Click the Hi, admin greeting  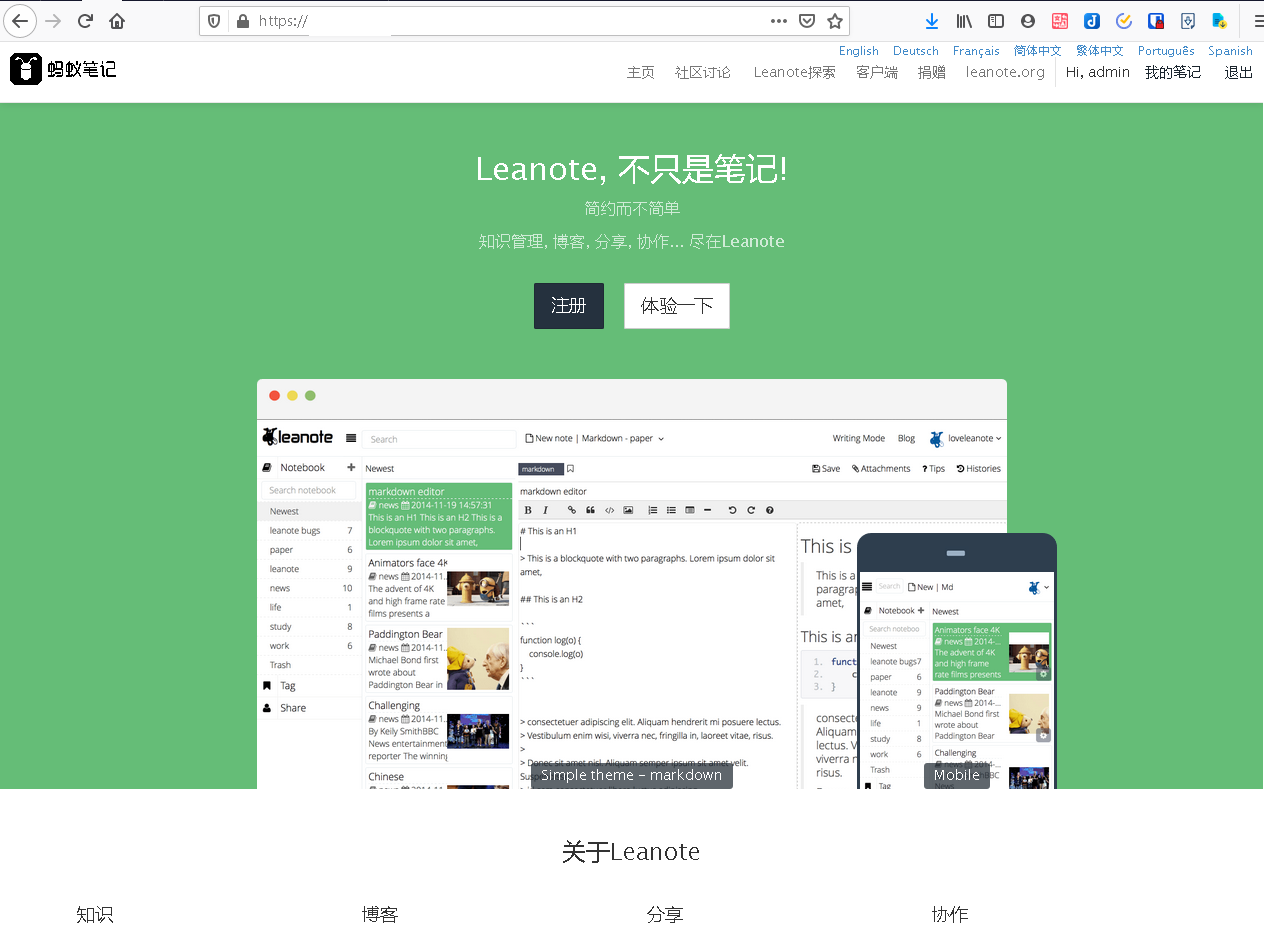pyautogui.click(x=1098, y=73)
